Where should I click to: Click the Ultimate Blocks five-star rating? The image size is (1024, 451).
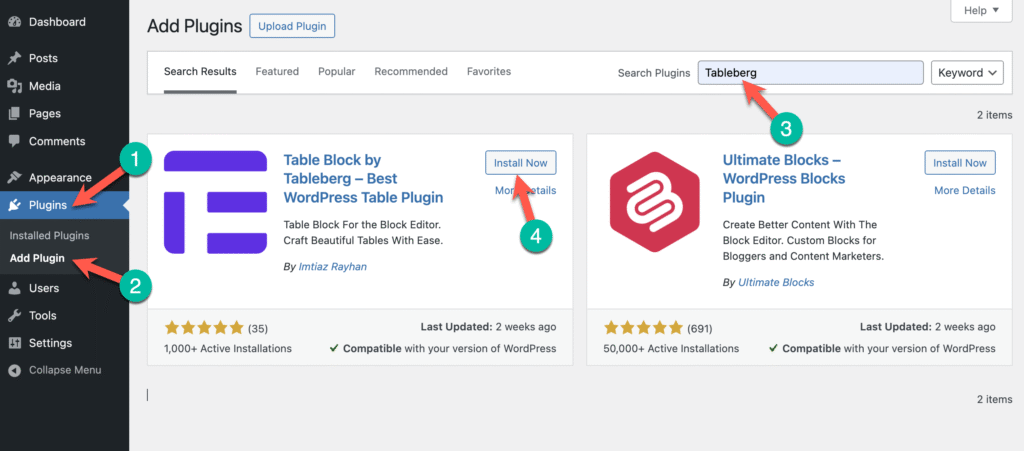pos(643,328)
